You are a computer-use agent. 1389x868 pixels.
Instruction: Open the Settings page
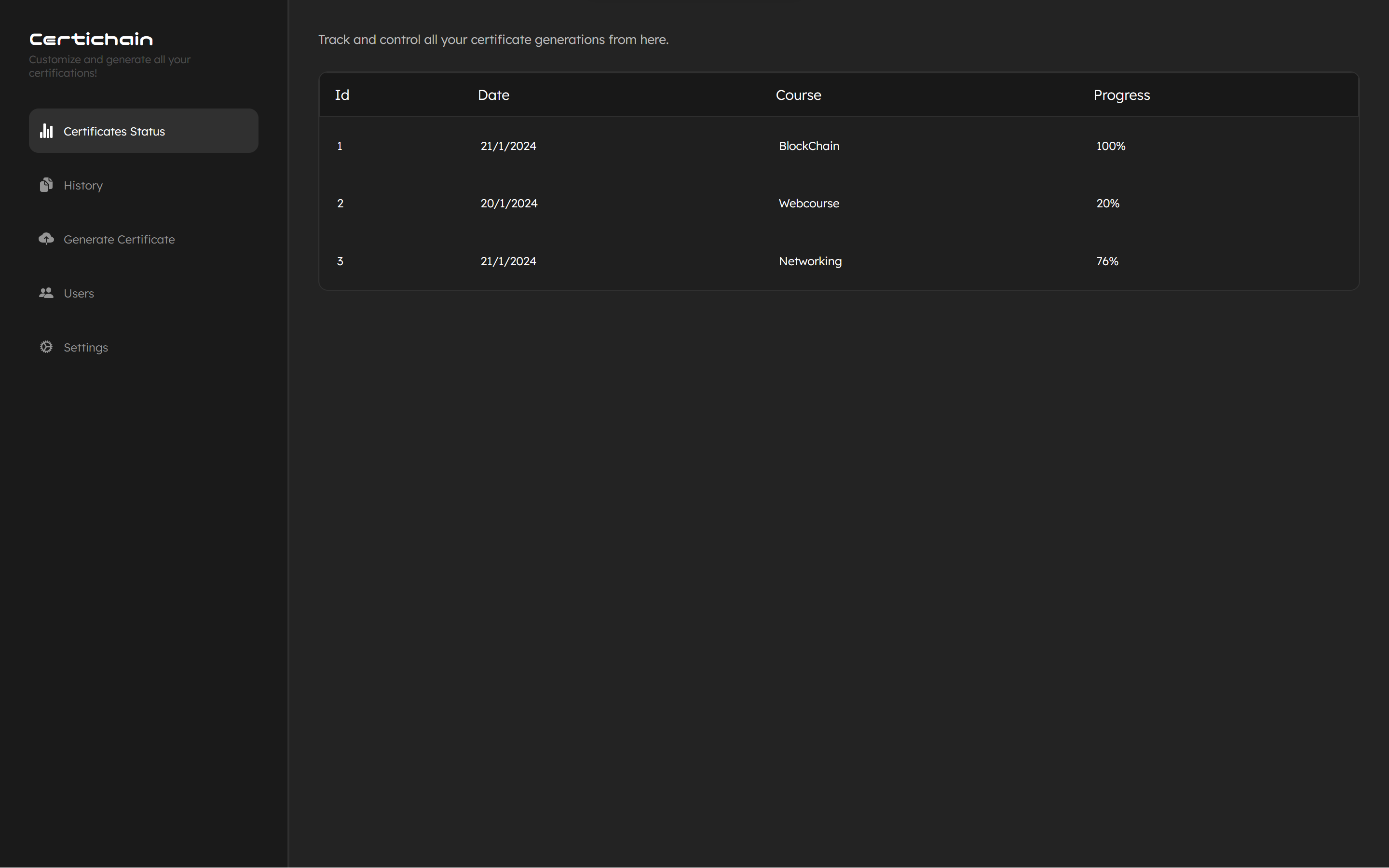[85, 347]
